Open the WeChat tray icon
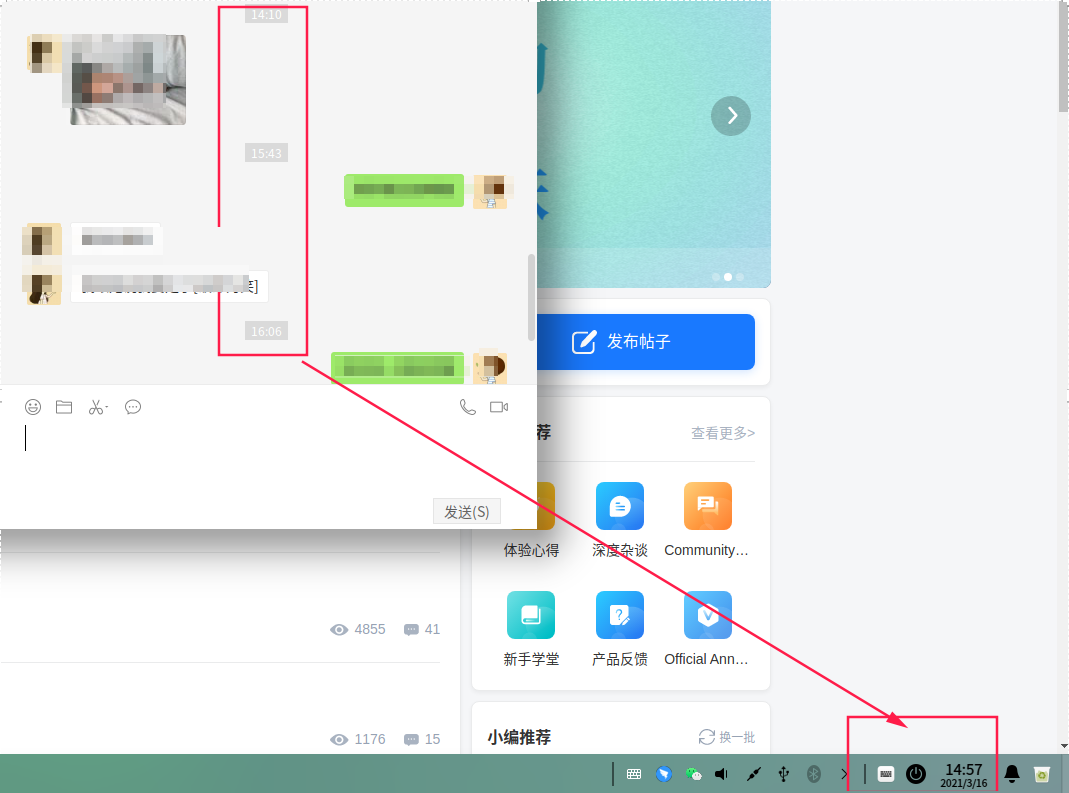Viewport: 1069px width, 793px height. [694, 774]
